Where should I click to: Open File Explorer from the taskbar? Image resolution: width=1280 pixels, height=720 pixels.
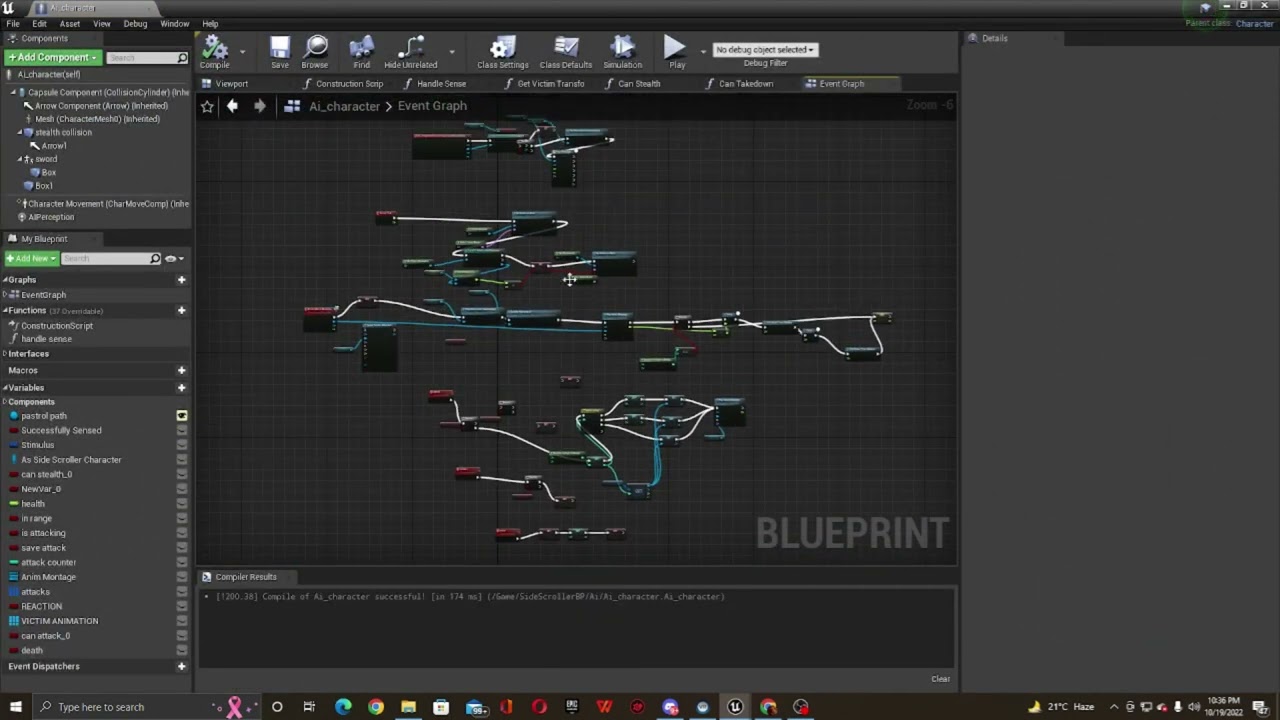pyautogui.click(x=408, y=707)
